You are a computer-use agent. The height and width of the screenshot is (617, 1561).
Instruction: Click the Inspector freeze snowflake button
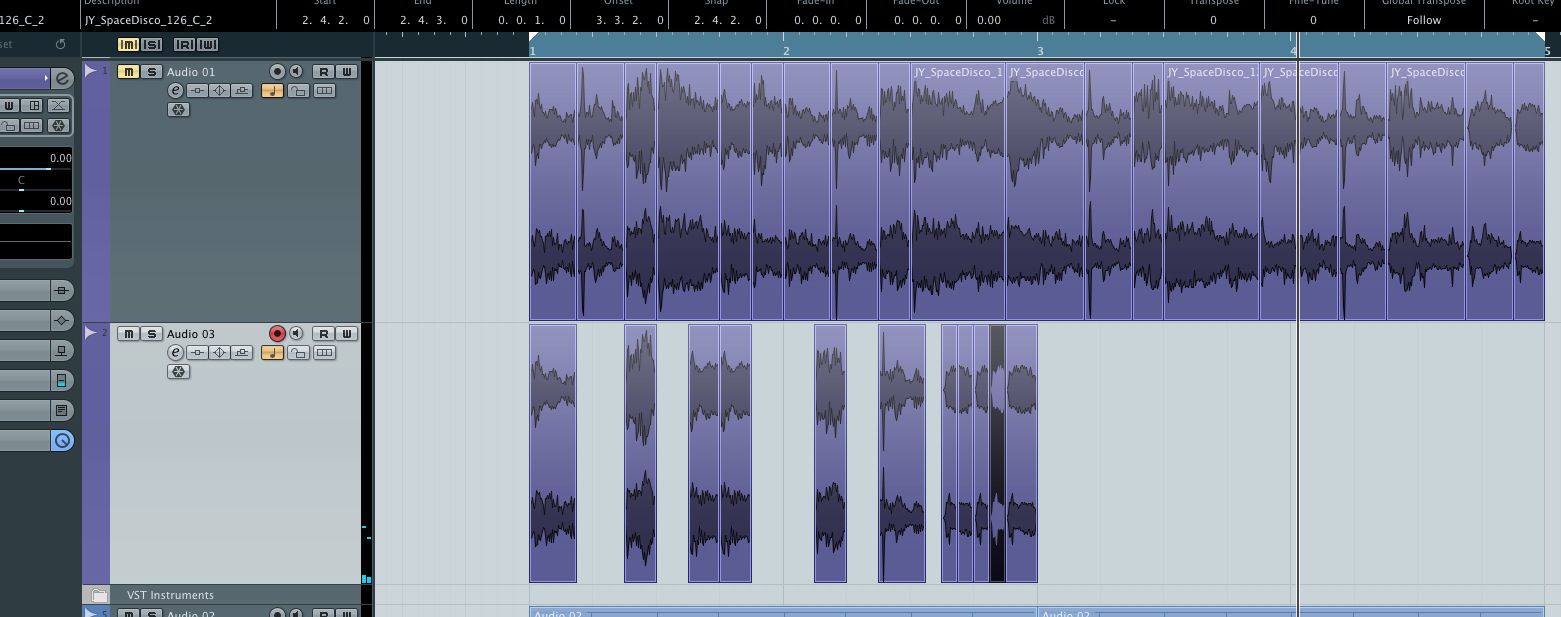click(x=59, y=125)
